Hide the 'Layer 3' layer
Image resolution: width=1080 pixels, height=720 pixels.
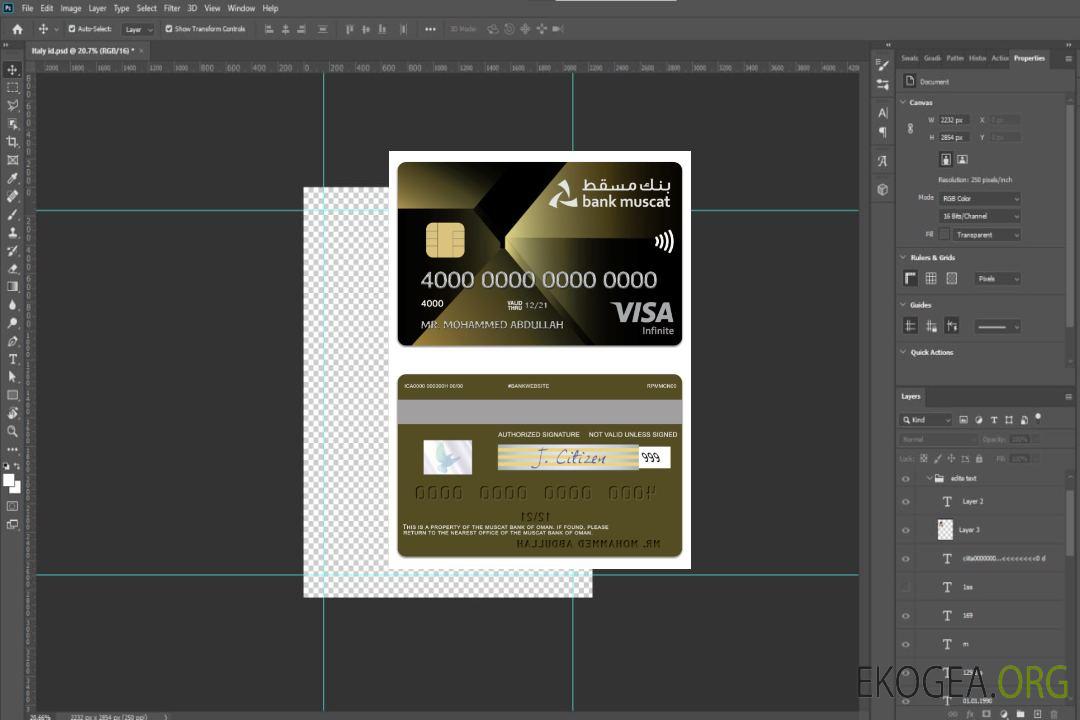coord(906,530)
